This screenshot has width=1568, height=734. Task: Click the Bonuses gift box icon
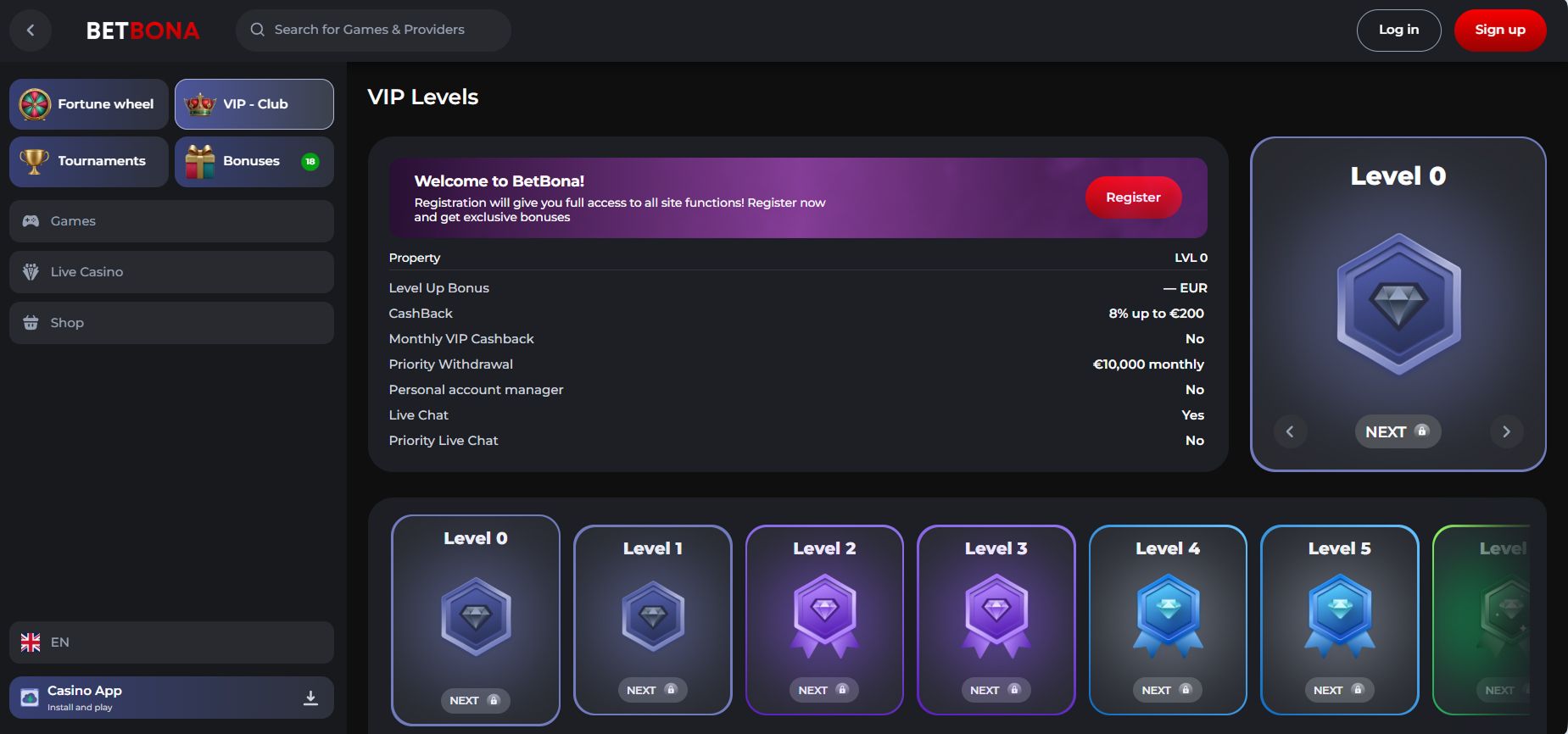point(200,162)
